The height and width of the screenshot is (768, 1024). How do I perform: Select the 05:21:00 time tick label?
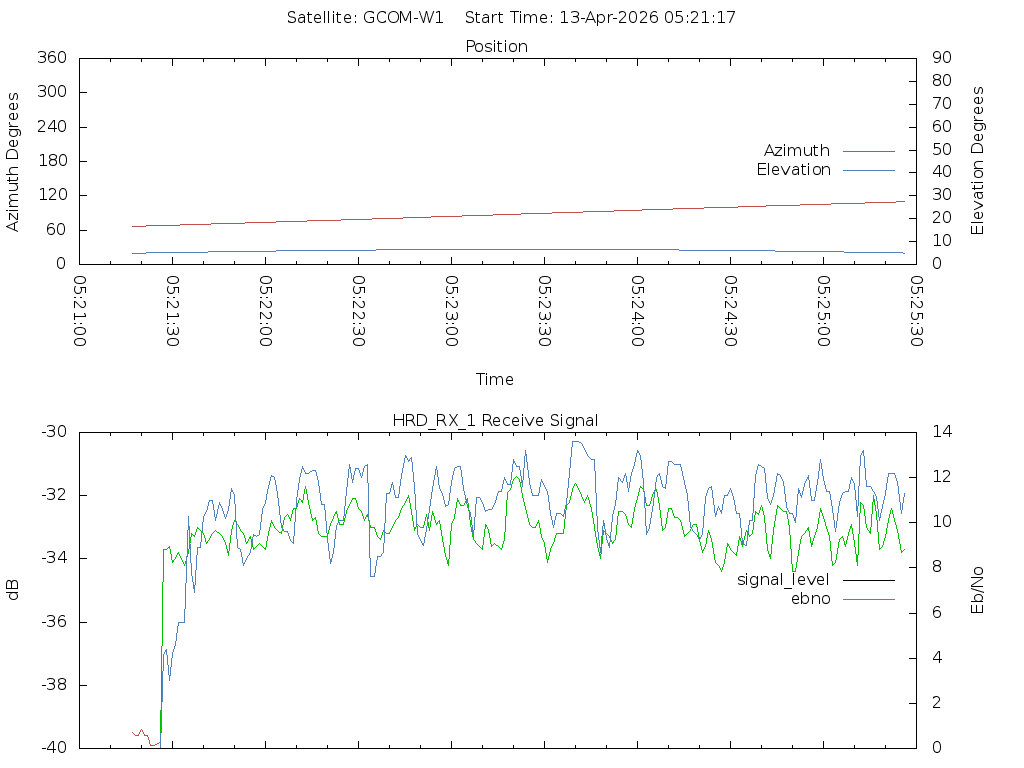point(81,311)
